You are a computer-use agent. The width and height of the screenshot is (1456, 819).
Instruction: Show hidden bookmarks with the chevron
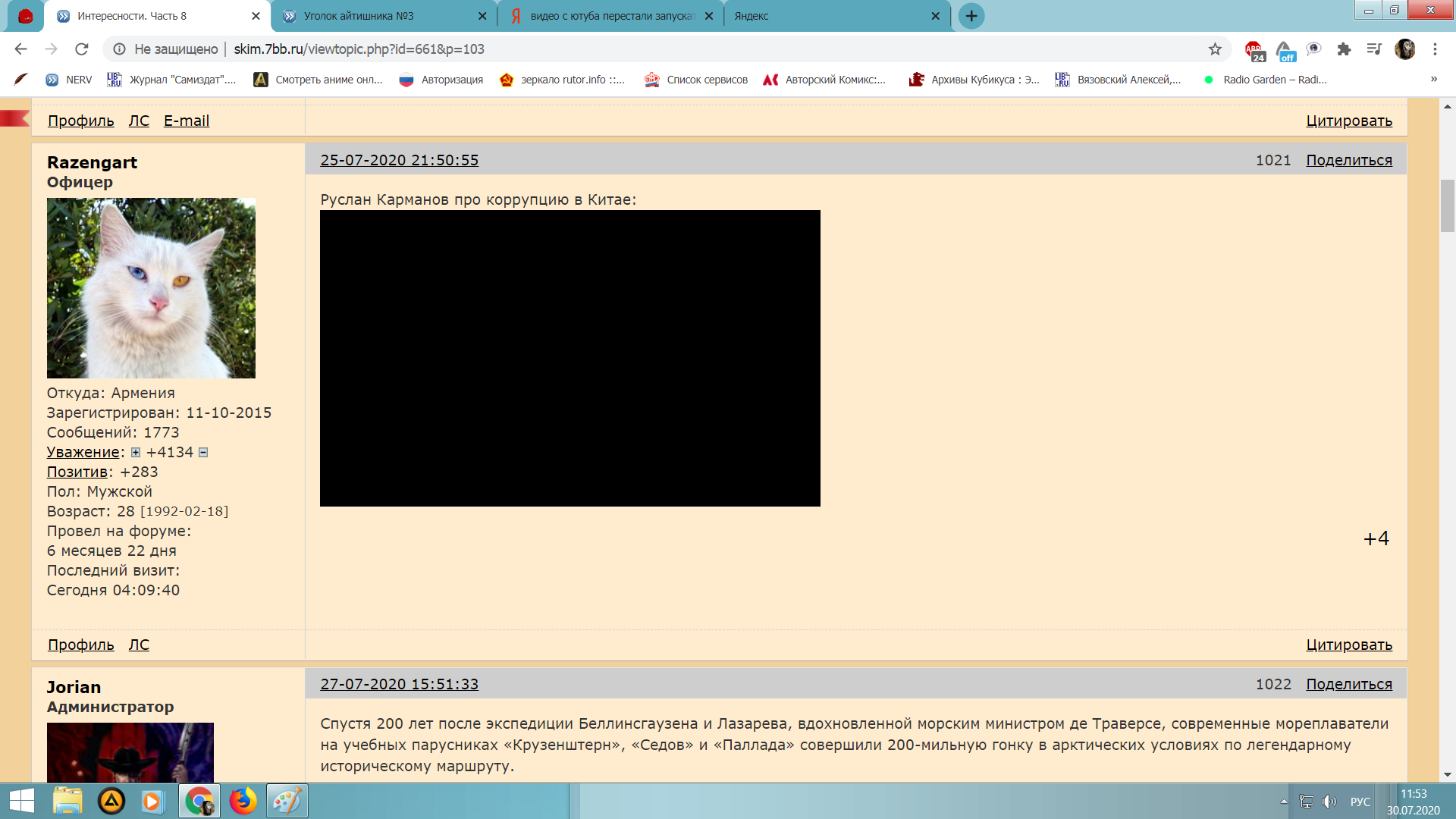click(1433, 79)
